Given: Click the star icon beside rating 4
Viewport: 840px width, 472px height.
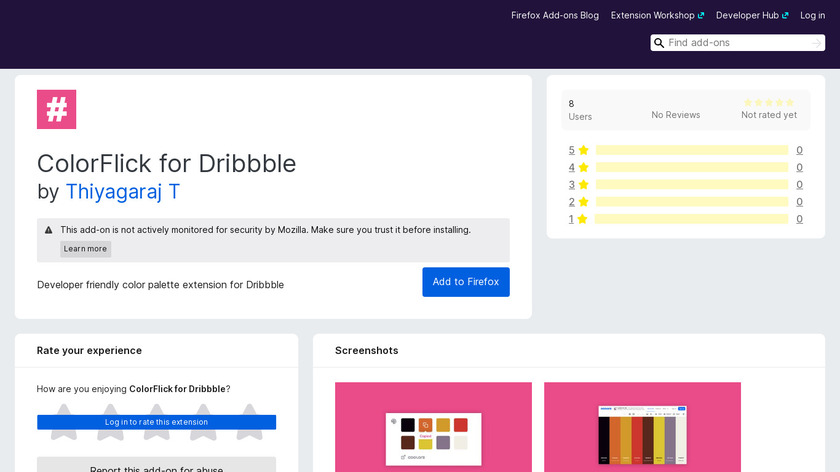Looking at the screenshot, I should [x=583, y=167].
